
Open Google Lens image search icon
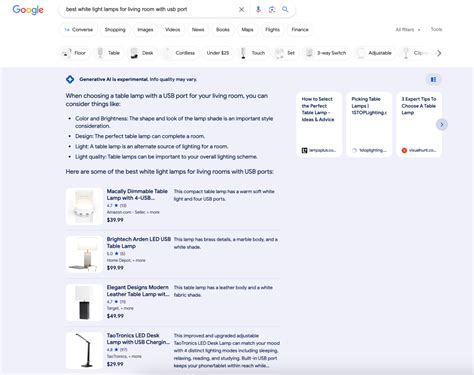[x=272, y=10]
